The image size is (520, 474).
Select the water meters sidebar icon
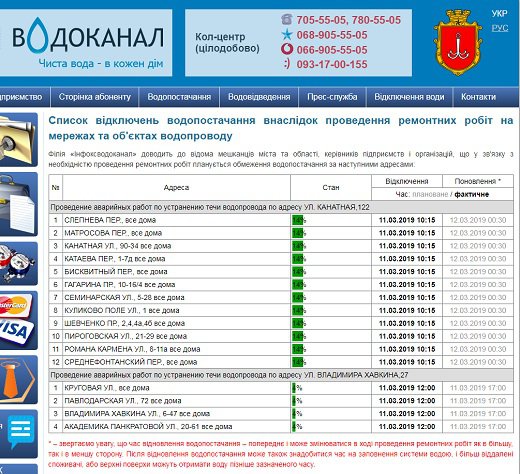pyautogui.click(x=18, y=263)
